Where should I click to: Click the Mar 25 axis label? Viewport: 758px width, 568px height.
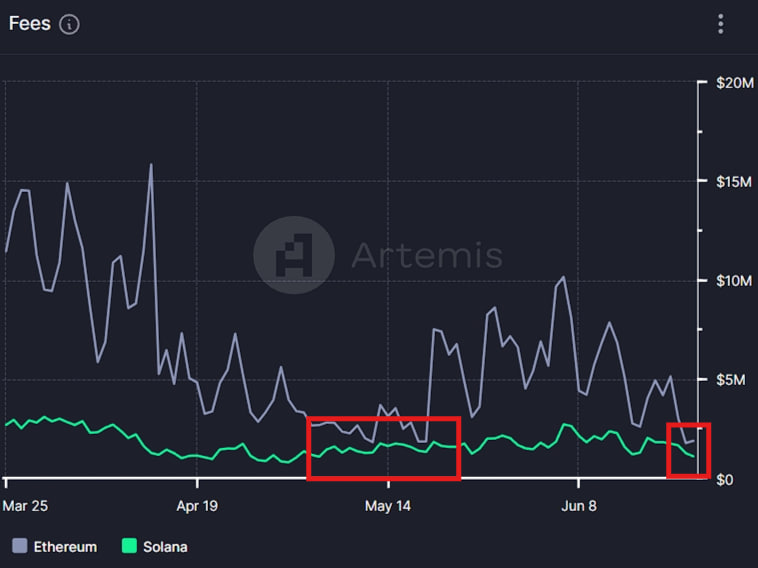point(25,506)
